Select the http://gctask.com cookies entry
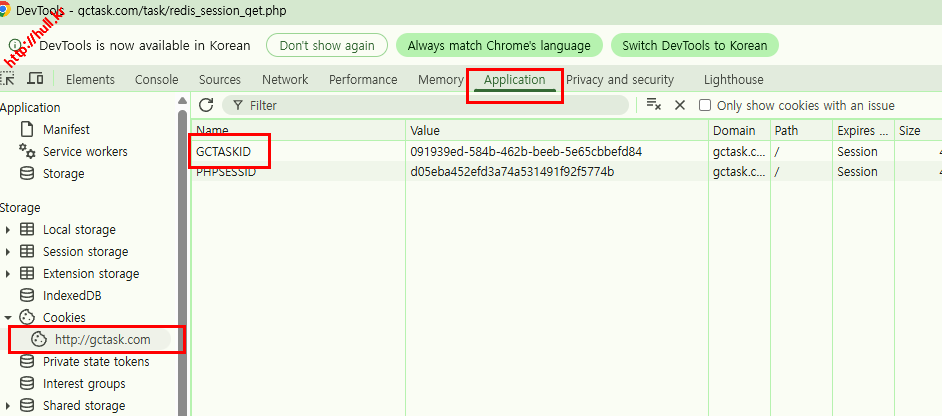Image resolution: width=942 pixels, height=416 pixels. (x=102, y=340)
